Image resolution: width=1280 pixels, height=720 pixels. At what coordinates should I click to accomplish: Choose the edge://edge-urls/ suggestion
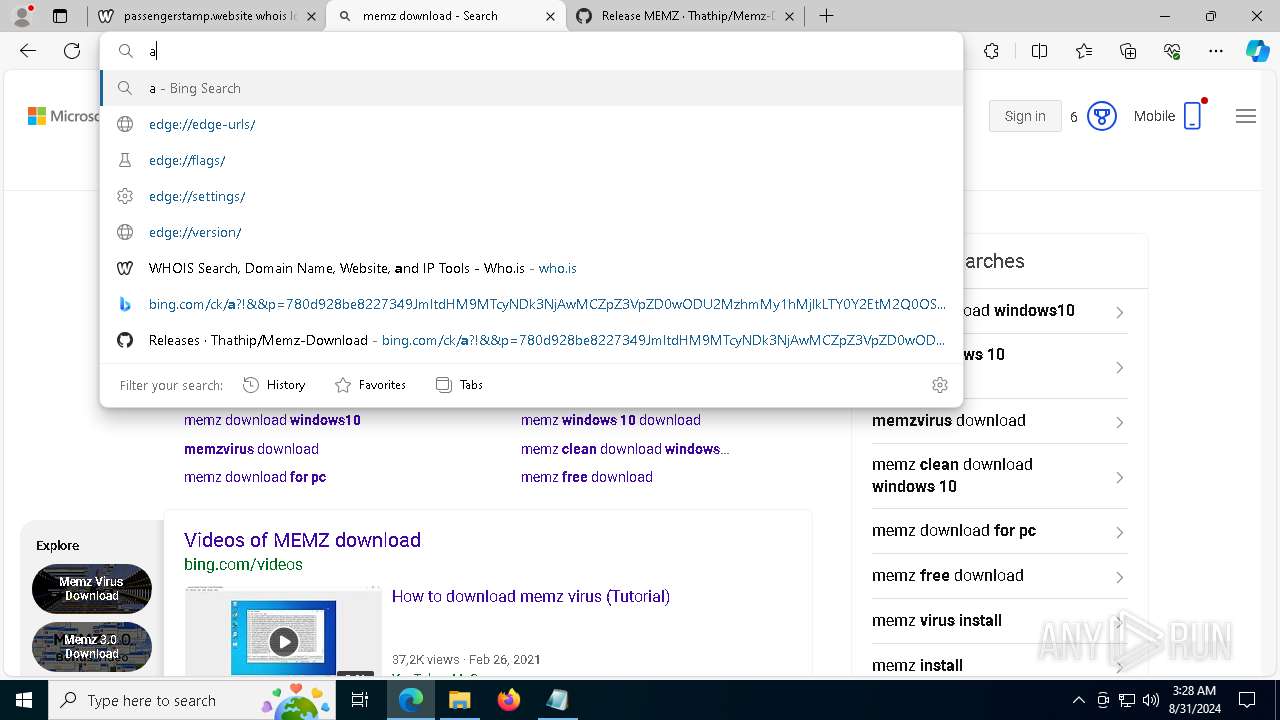coord(531,124)
